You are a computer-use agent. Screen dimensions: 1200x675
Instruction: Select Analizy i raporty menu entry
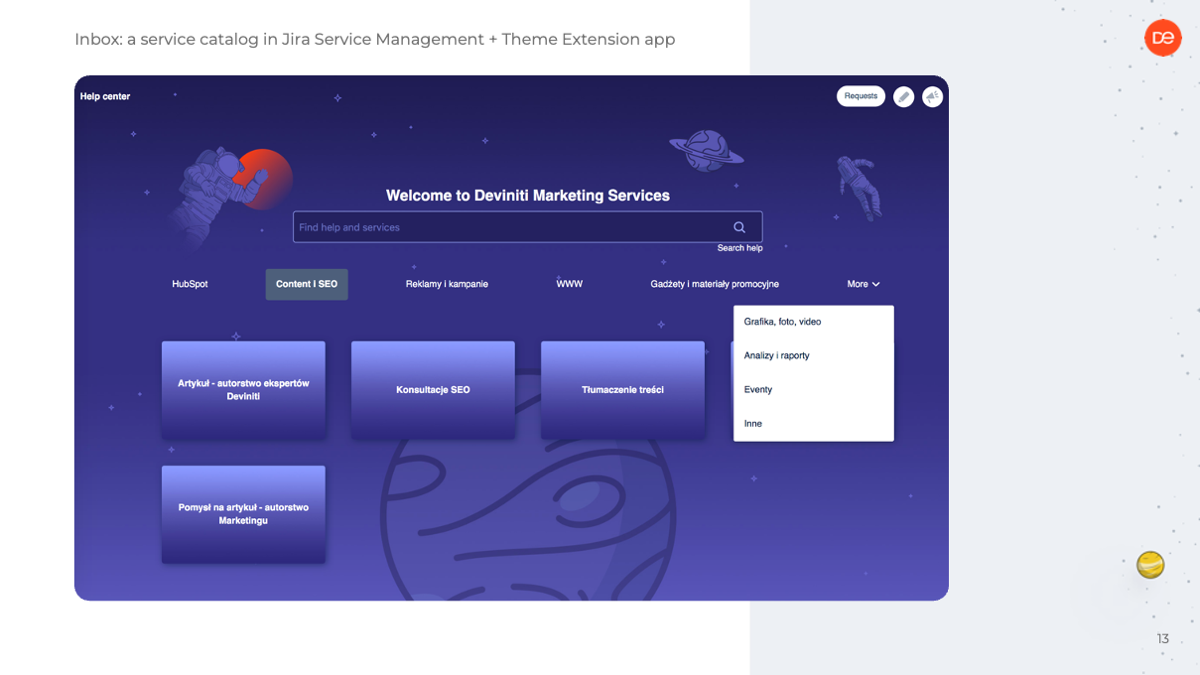pyautogui.click(x=813, y=356)
